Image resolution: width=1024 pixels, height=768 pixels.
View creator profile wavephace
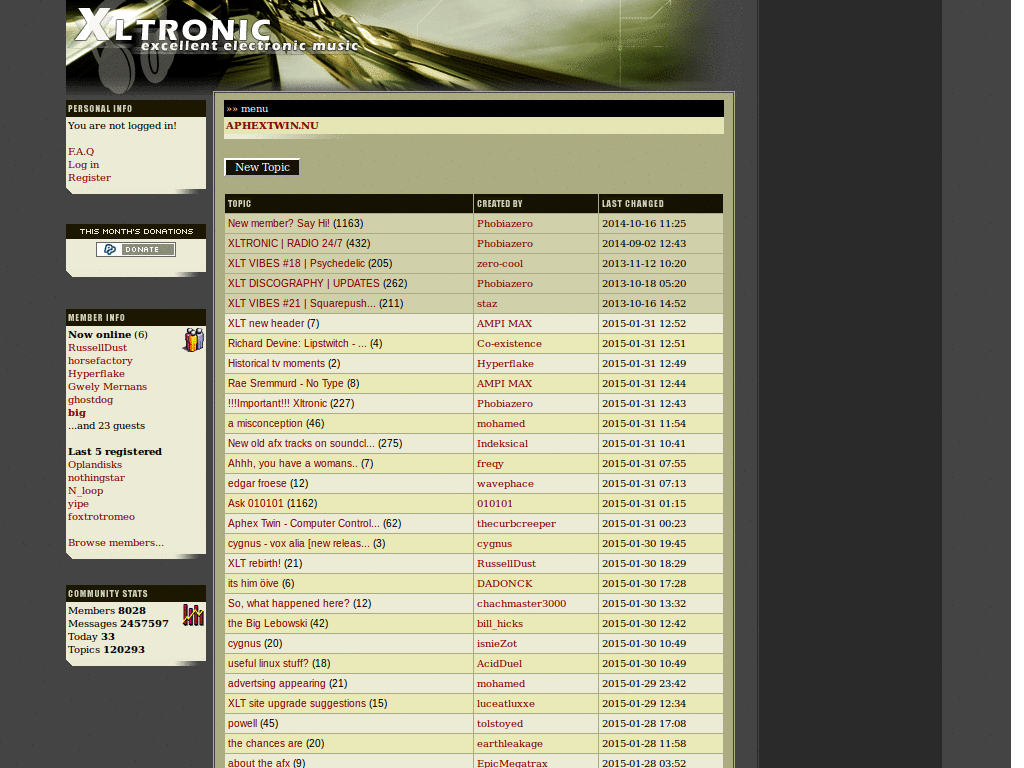click(x=505, y=484)
